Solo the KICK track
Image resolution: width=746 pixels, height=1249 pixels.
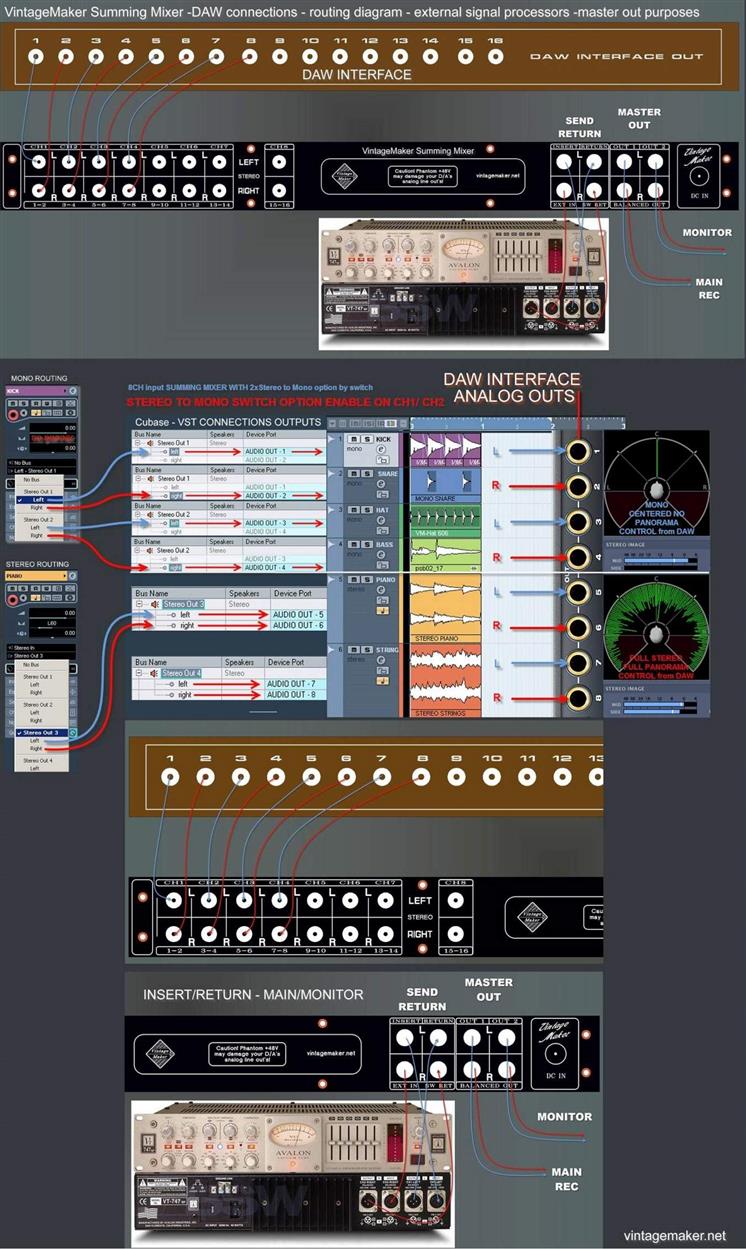coord(367,439)
